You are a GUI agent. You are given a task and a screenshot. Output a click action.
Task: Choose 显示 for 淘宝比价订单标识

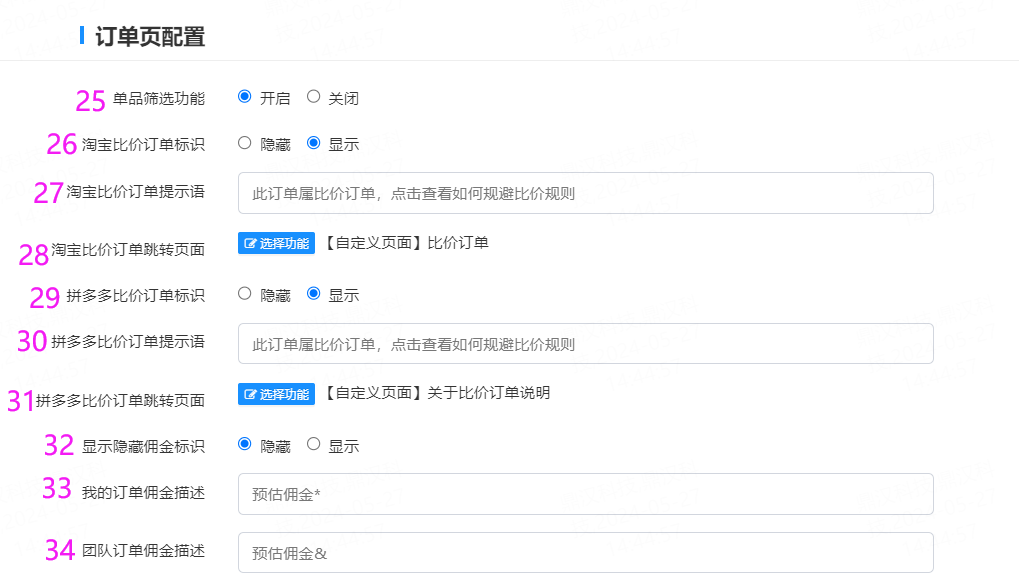coord(313,143)
